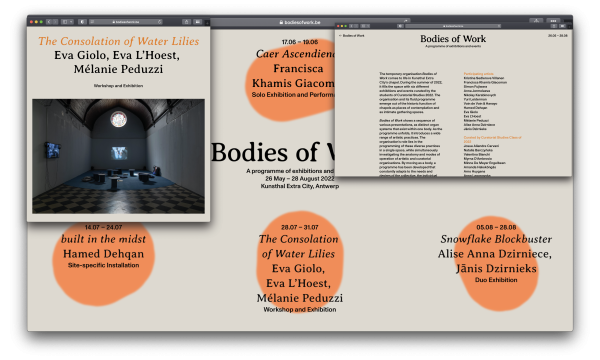The image size is (600, 360).
Task: Reload the page in the Water Lilies window
Action: 160,22
